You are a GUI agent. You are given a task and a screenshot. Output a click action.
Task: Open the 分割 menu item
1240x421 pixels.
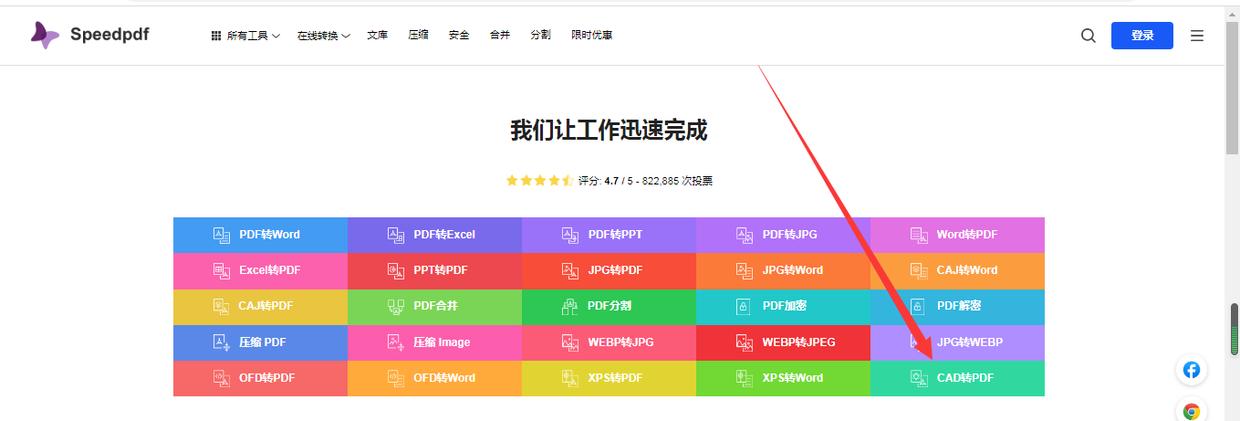(540, 35)
